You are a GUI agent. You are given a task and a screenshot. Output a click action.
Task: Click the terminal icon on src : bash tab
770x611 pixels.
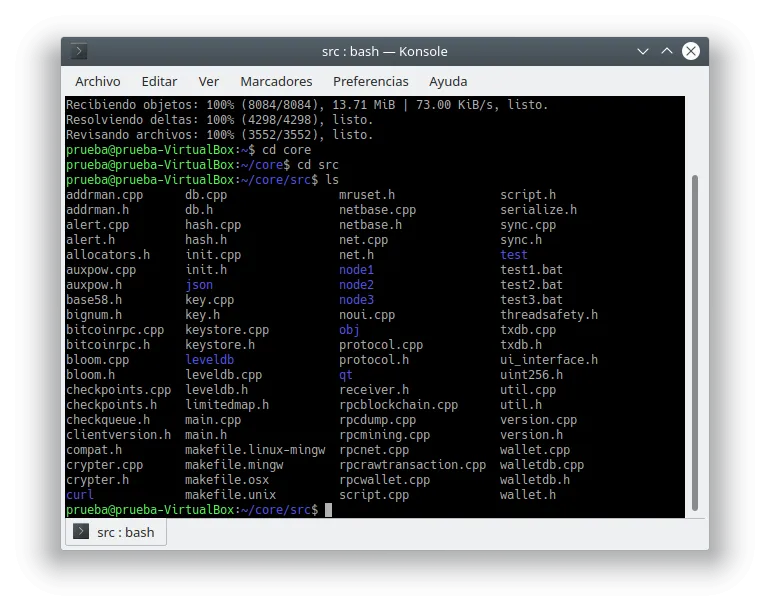(81, 531)
